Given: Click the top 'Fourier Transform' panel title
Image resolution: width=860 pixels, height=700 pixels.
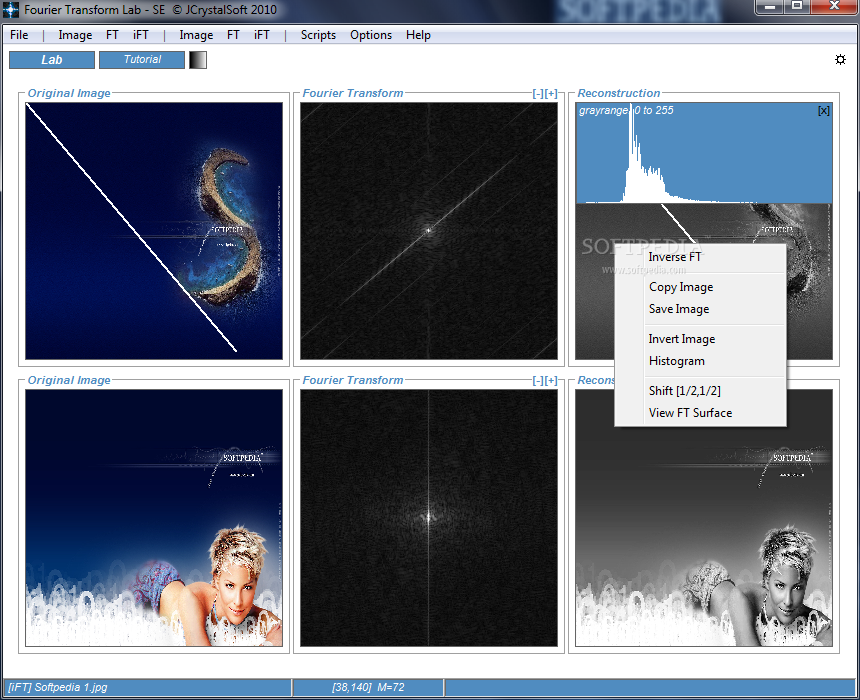Looking at the screenshot, I should point(353,93).
